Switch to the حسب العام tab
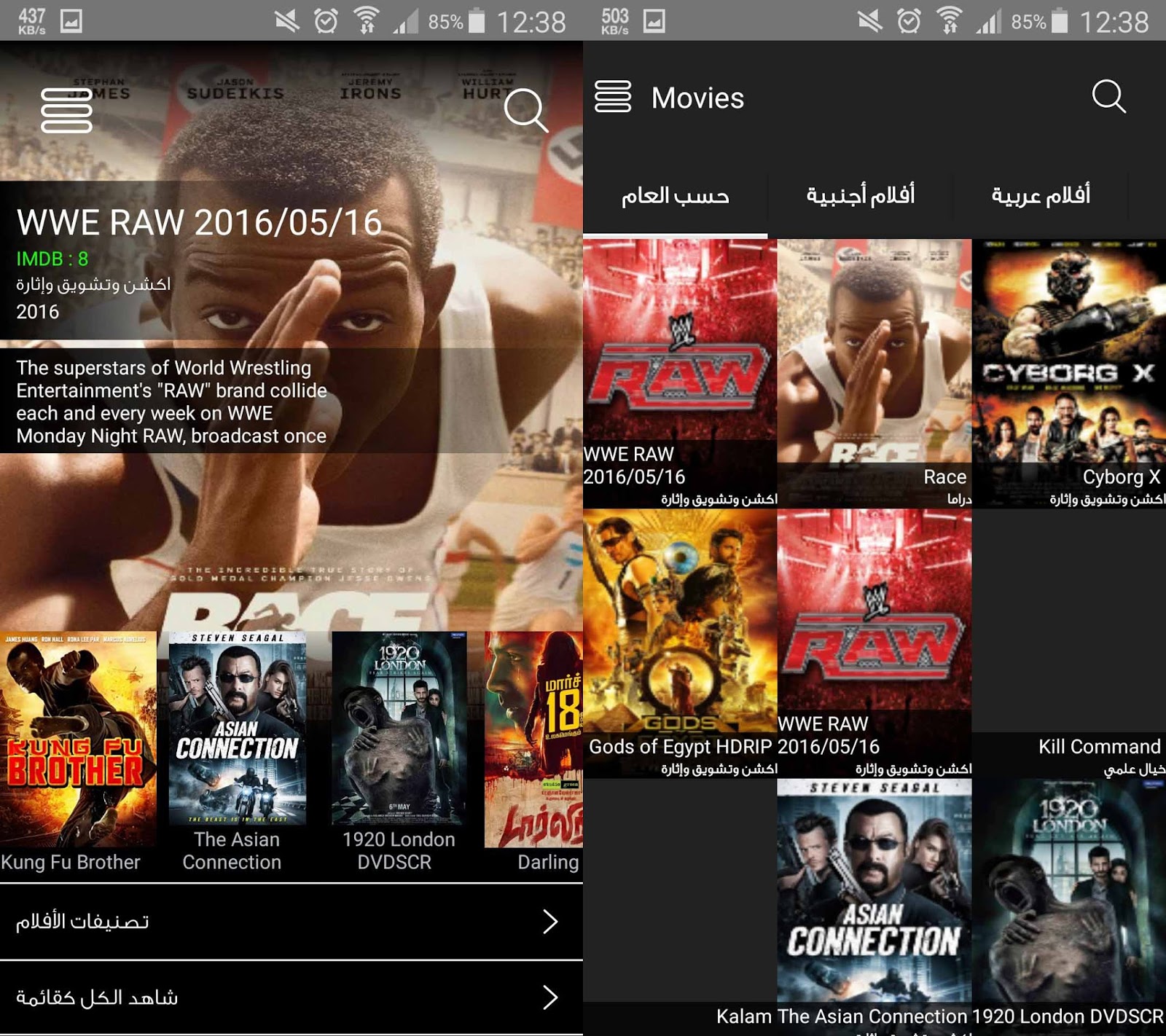This screenshot has height=1036, width=1166. 675,195
